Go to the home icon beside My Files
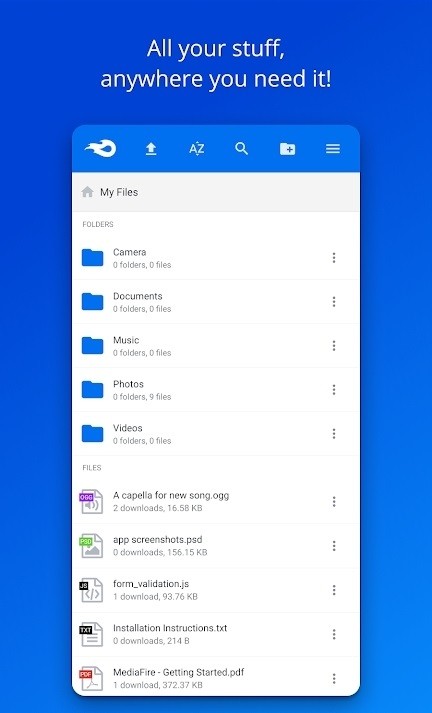The image size is (432, 713). click(87, 192)
